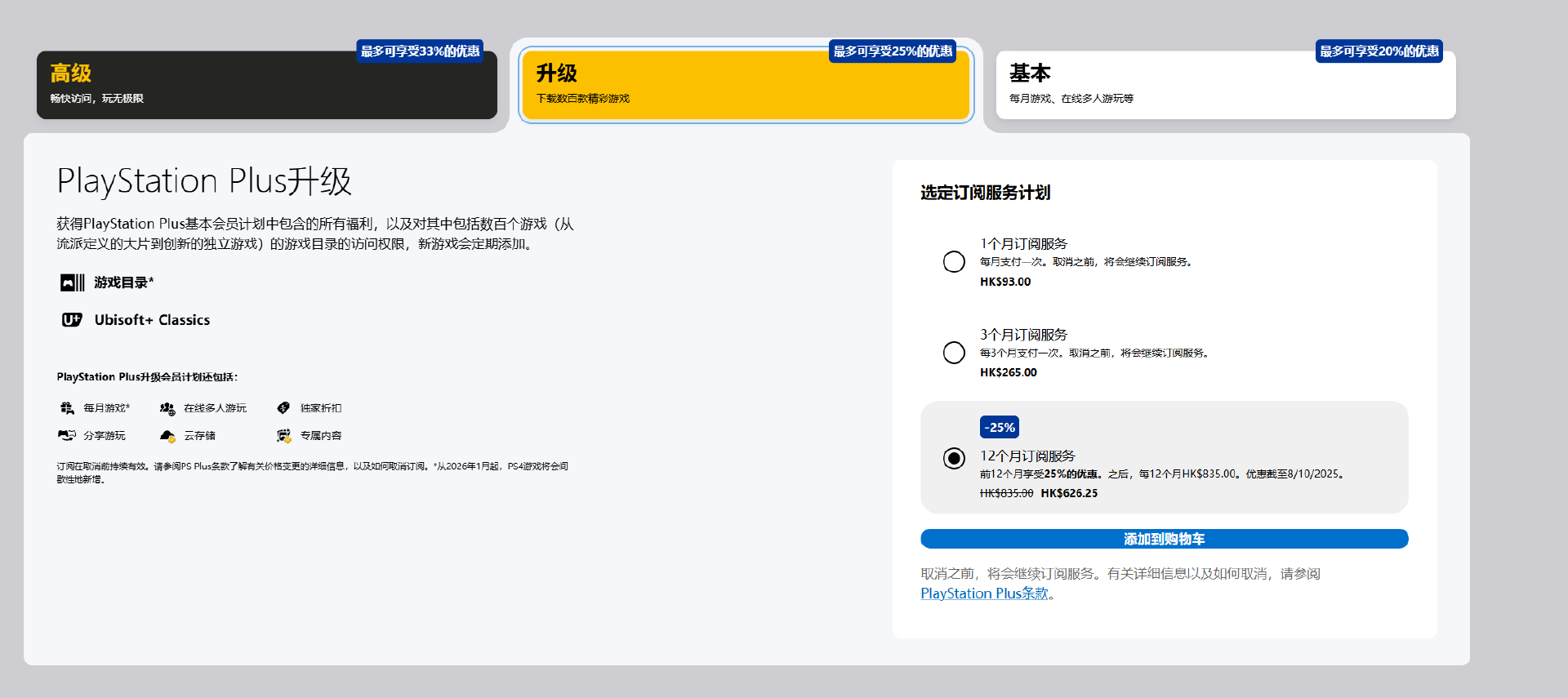Click the HK$626.25 discounted price

pos(1069,493)
